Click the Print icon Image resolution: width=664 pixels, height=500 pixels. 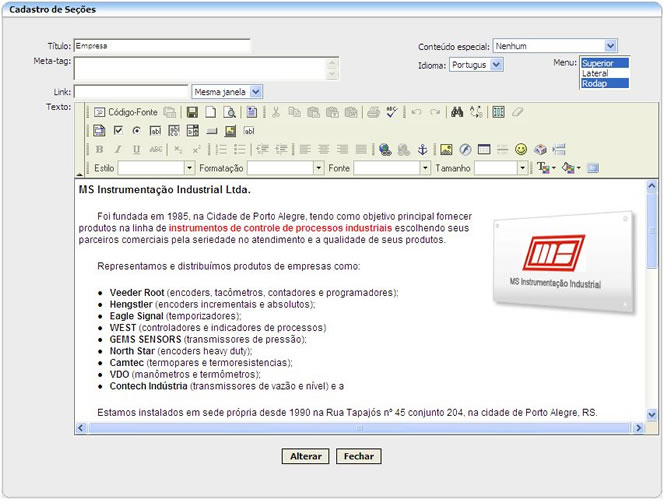pyautogui.click(x=373, y=112)
